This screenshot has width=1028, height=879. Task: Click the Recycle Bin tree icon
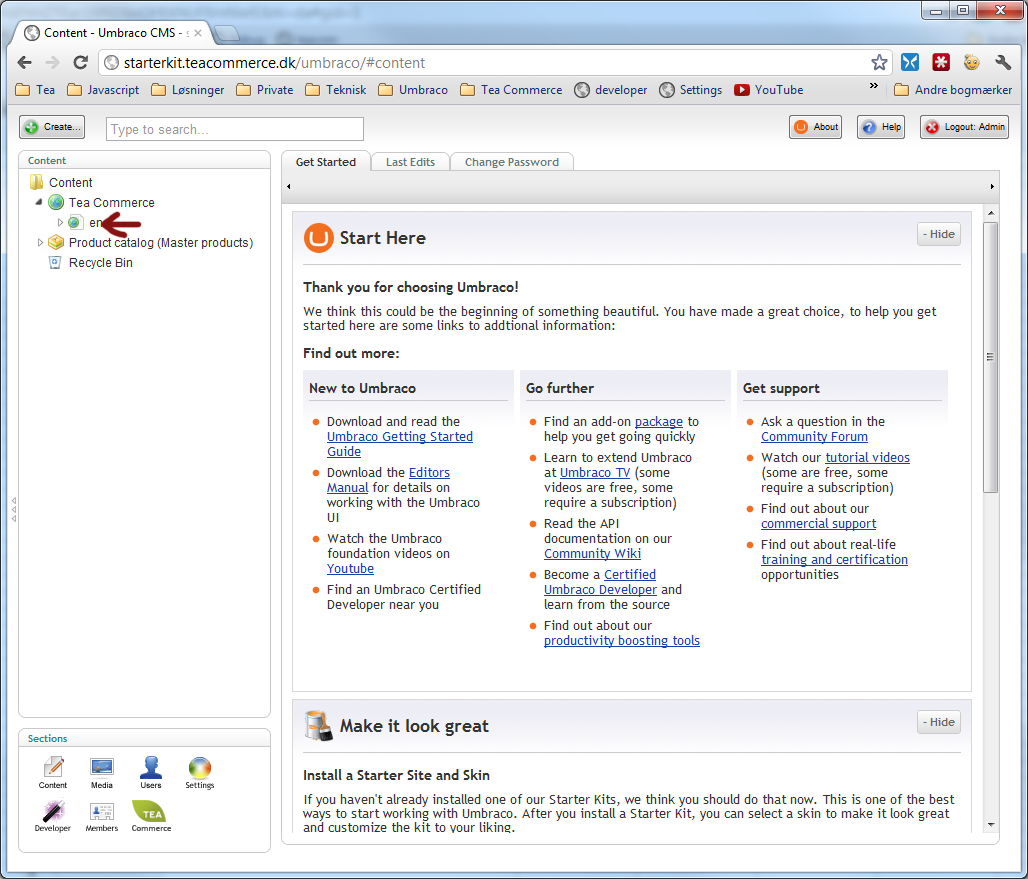56,262
